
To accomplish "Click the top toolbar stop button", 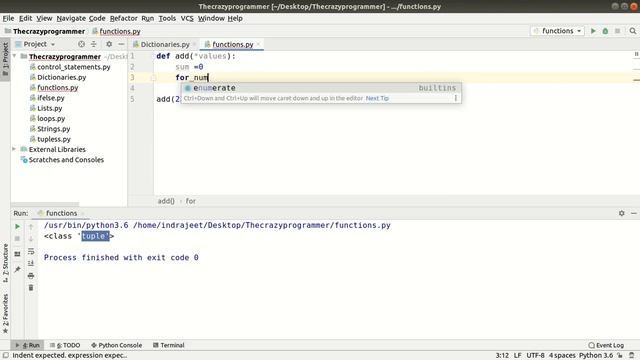I will [618, 31].
